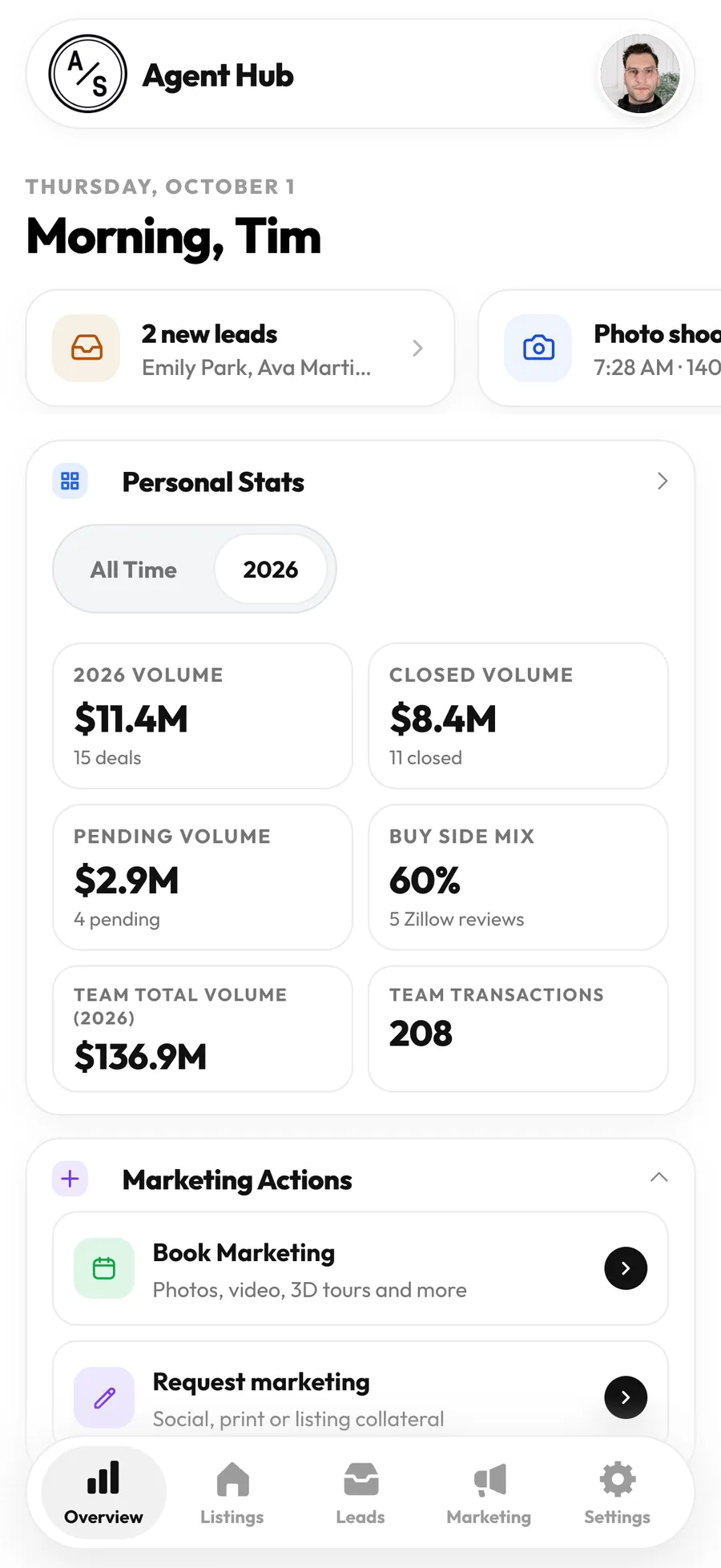The image size is (721, 1568).
Task: Go to the Marketing tab
Action: pyautogui.click(x=489, y=1493)
